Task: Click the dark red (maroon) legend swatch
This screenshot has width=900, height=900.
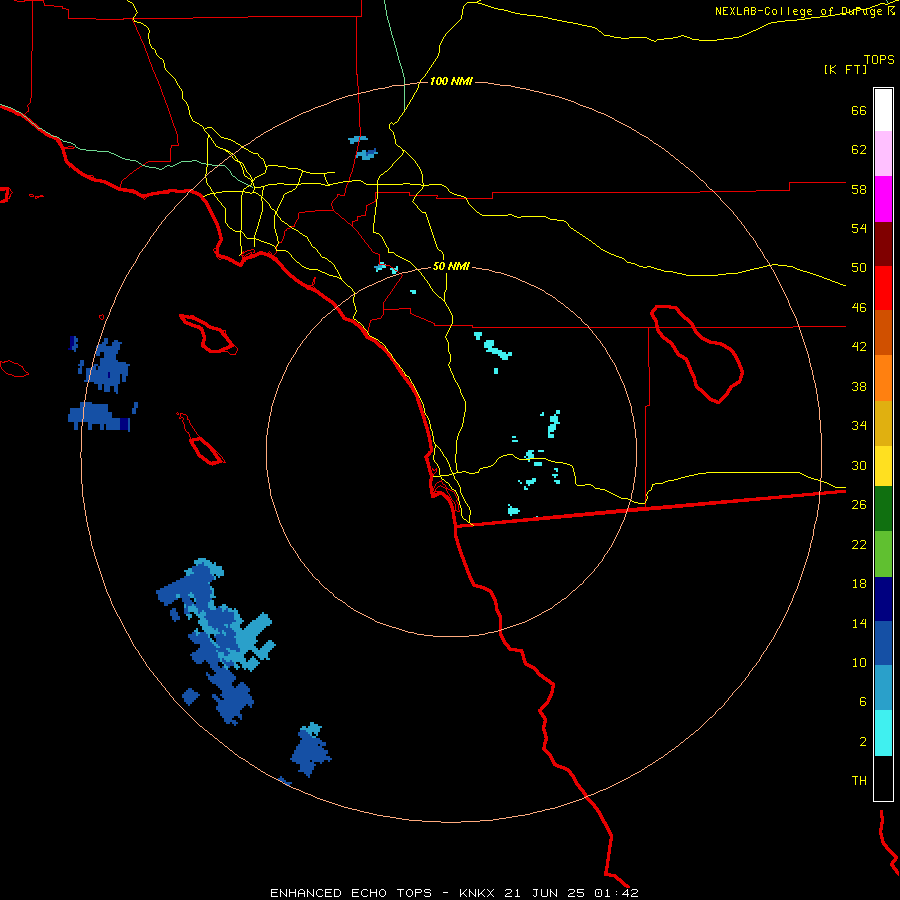Action: pos(883,244)
